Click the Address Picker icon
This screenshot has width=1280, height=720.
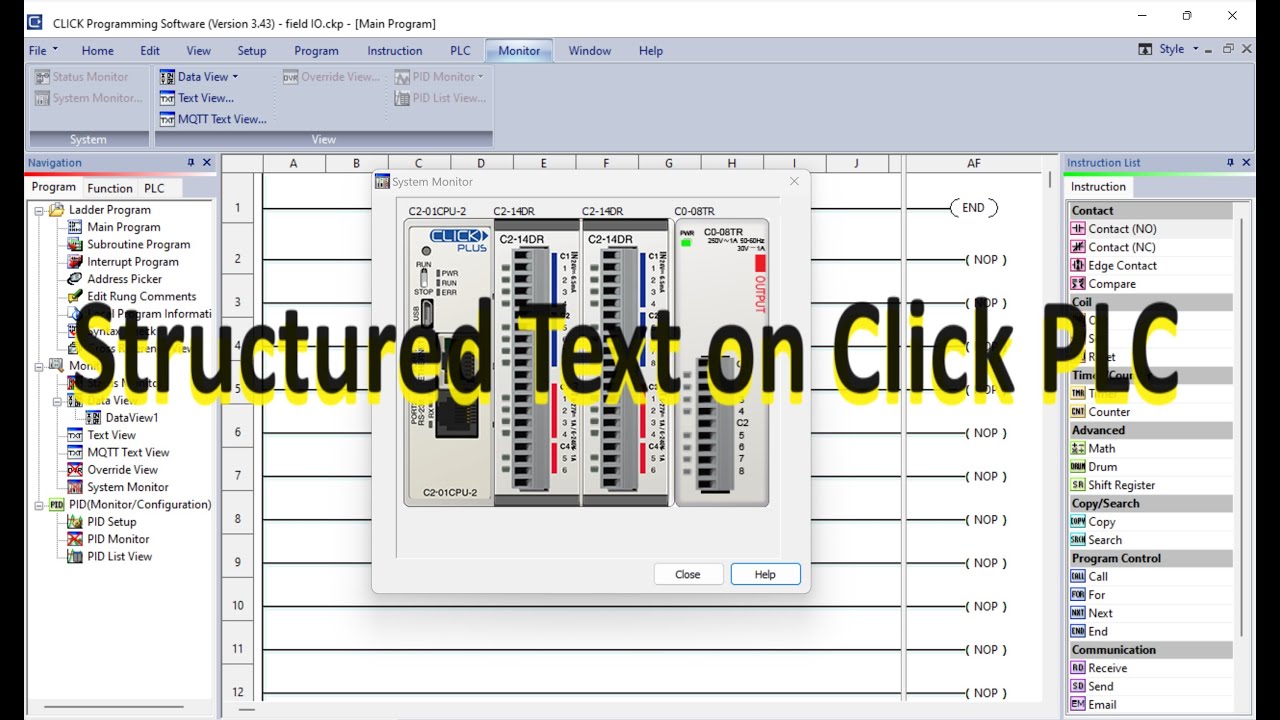[x=75, y=279]
